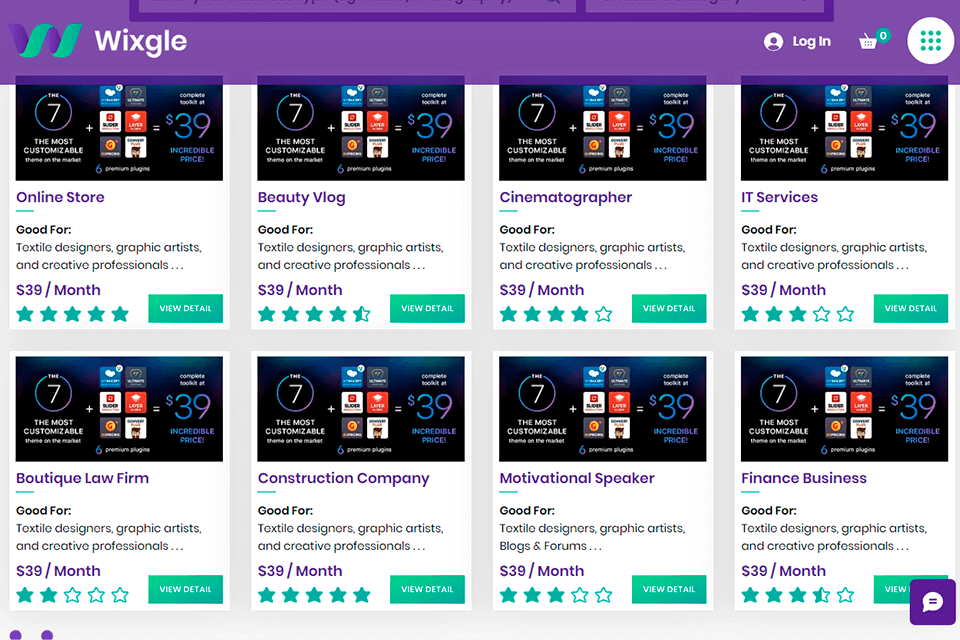The width and height of the screenshot is (960, 640).
Task: Click the user profile icon beside Log In
Action: coord(773,42)
